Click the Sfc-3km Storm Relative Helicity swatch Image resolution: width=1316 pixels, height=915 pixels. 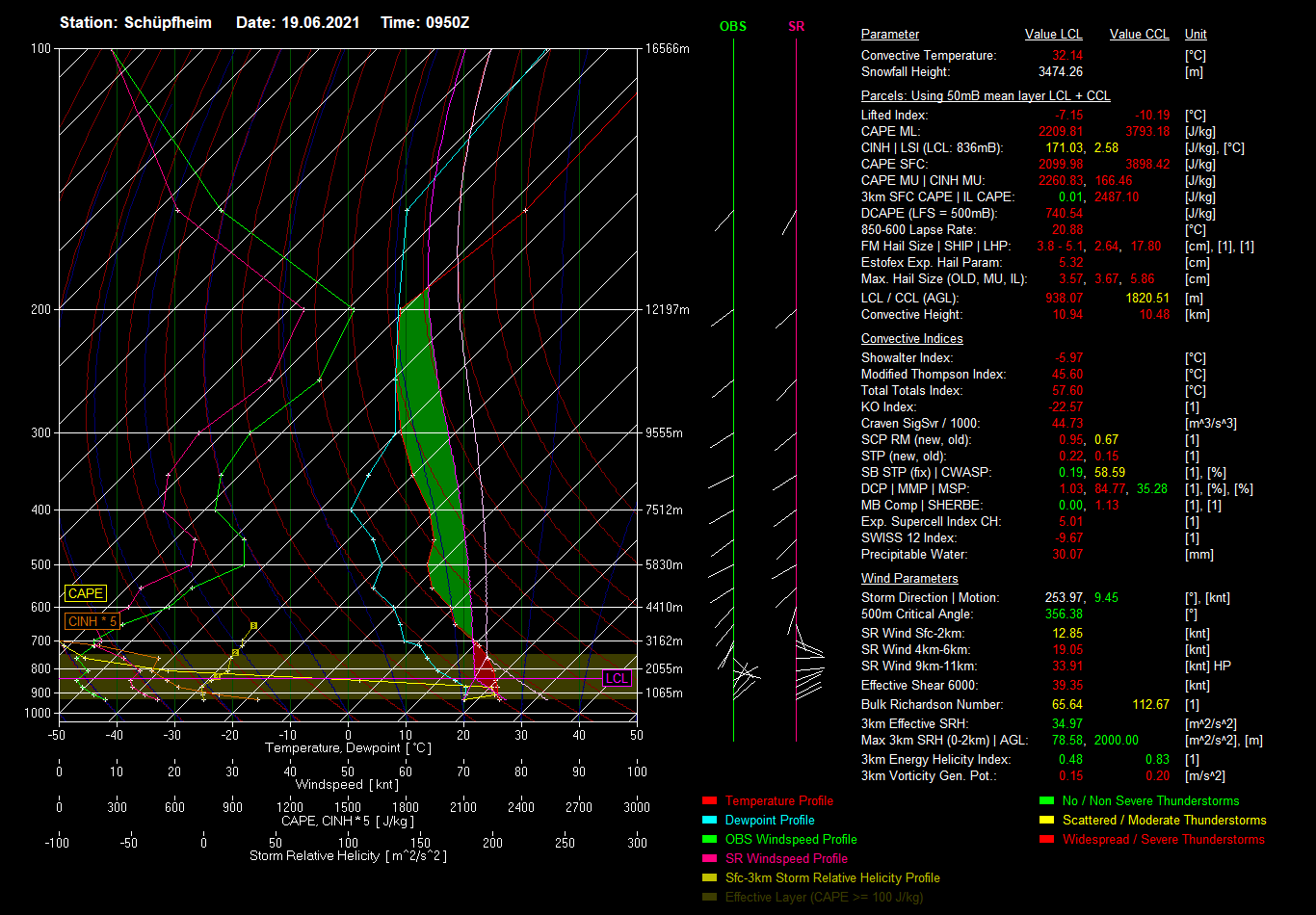click(x=710, y=878)
